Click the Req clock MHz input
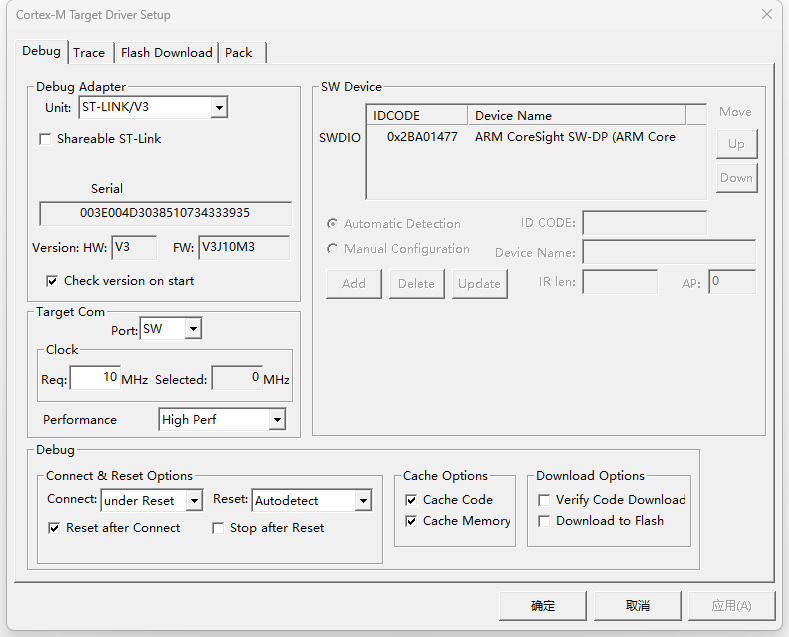 tap(95, 378)
